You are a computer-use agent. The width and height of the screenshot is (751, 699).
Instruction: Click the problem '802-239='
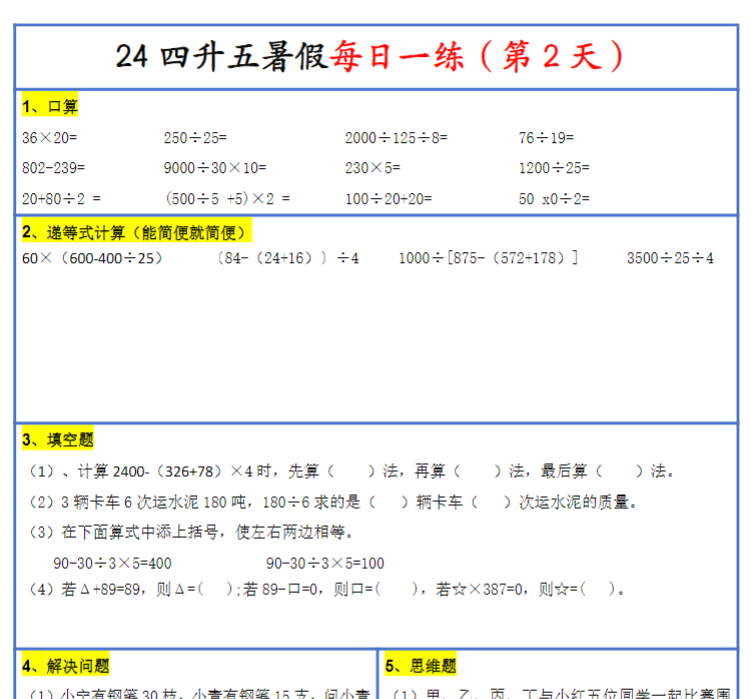tap(53, 168)
